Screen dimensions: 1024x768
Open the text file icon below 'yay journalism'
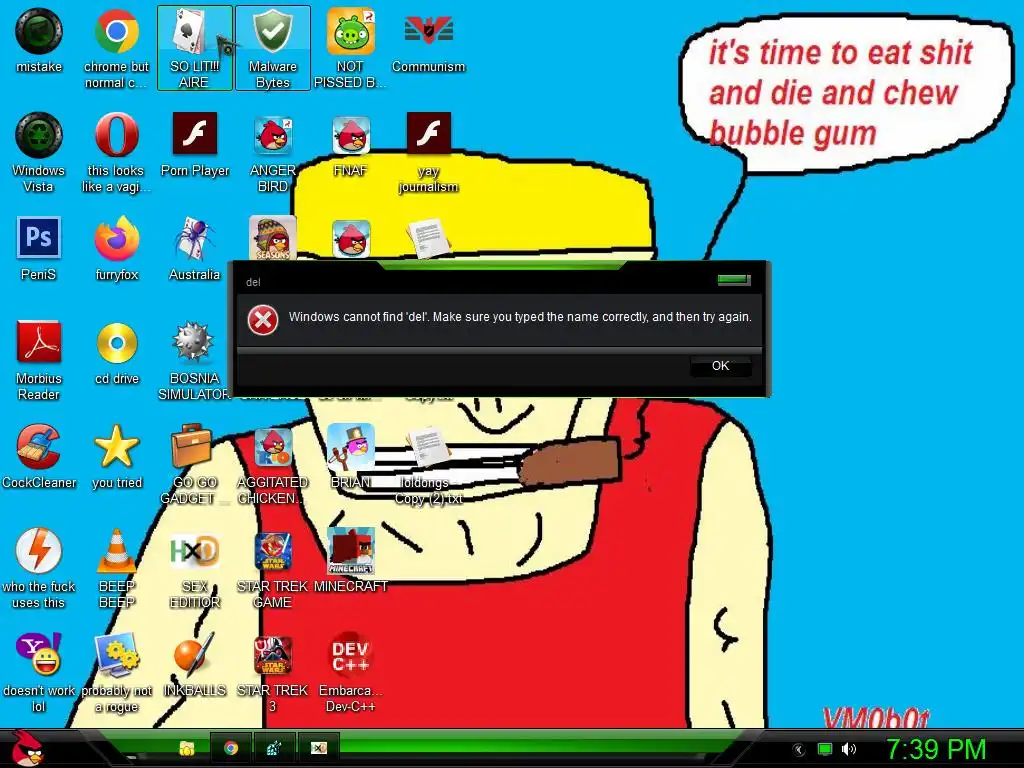click(x=428, y=238)
